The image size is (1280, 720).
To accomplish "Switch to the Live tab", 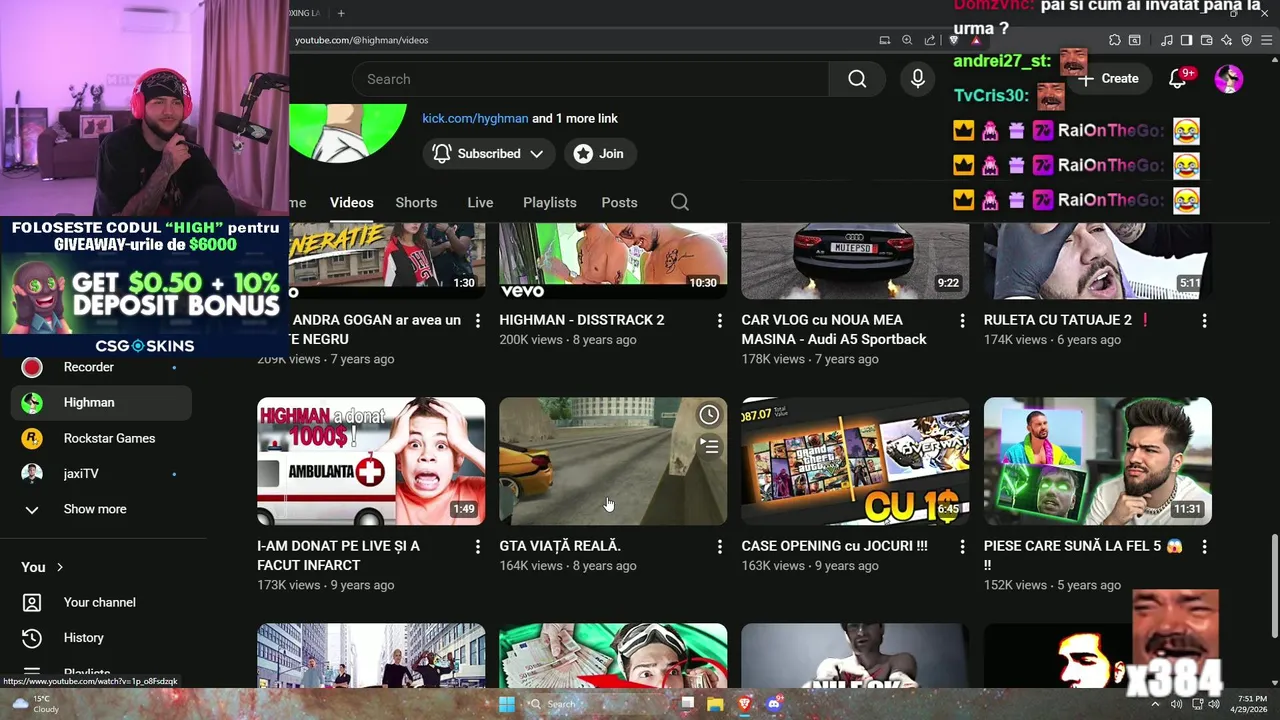I will pyautogui.click(x=480, y=202).
